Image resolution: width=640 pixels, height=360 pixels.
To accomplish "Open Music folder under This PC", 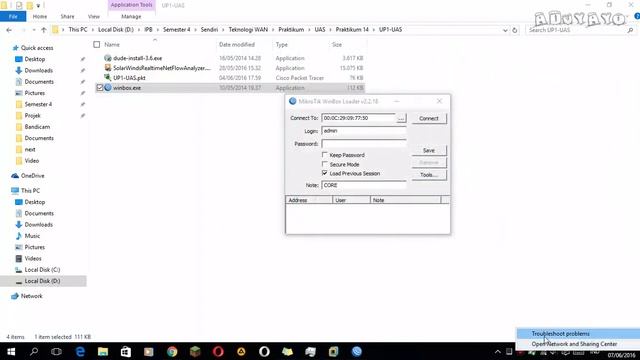I will click(x=32, y=236).
